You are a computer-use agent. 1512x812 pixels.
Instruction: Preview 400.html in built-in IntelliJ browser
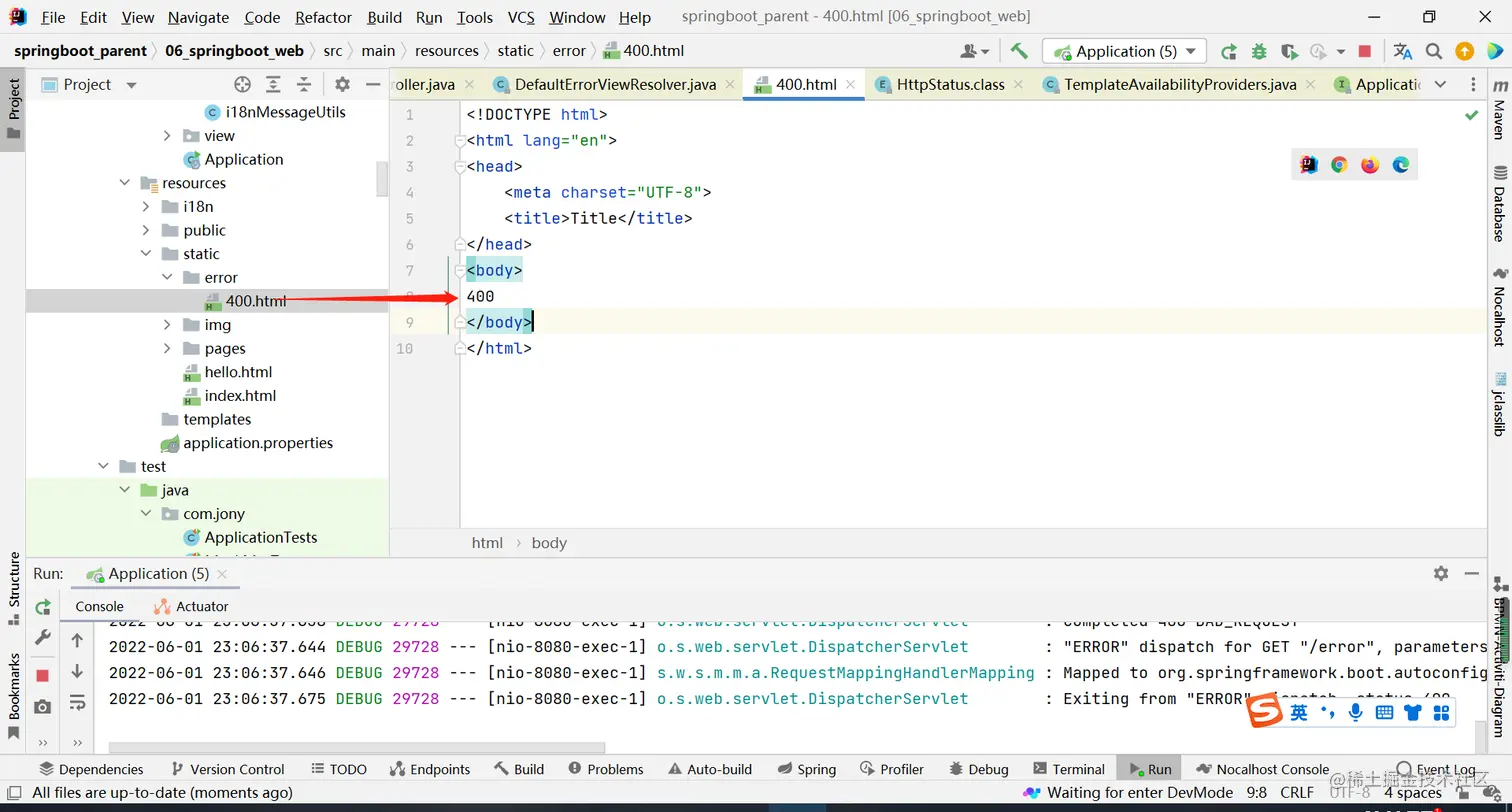tap(1309, 165)
